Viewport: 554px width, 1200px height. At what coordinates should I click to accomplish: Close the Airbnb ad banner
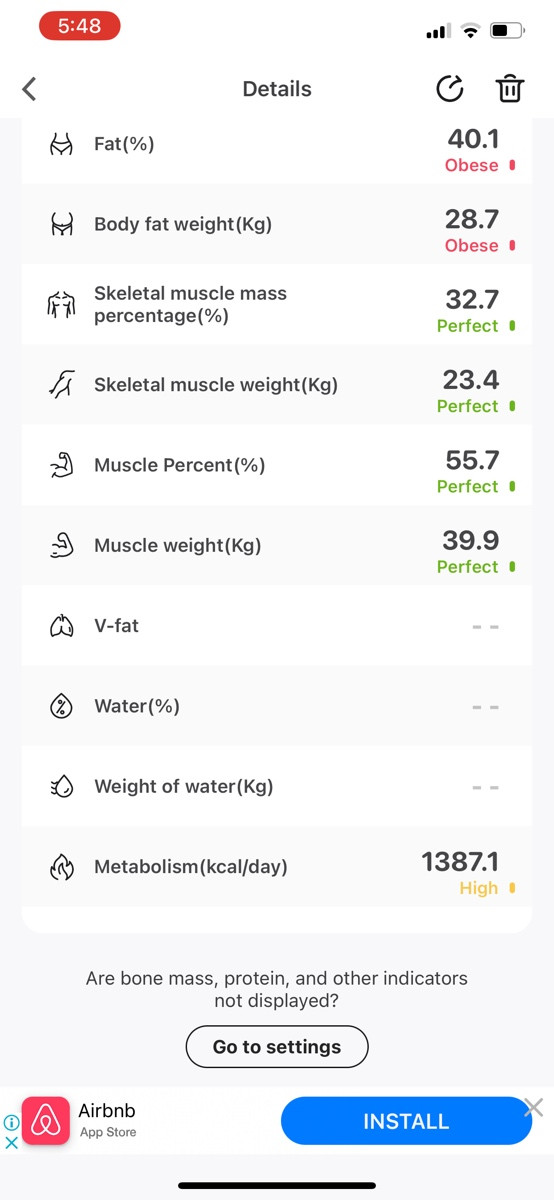[534, 1107]
